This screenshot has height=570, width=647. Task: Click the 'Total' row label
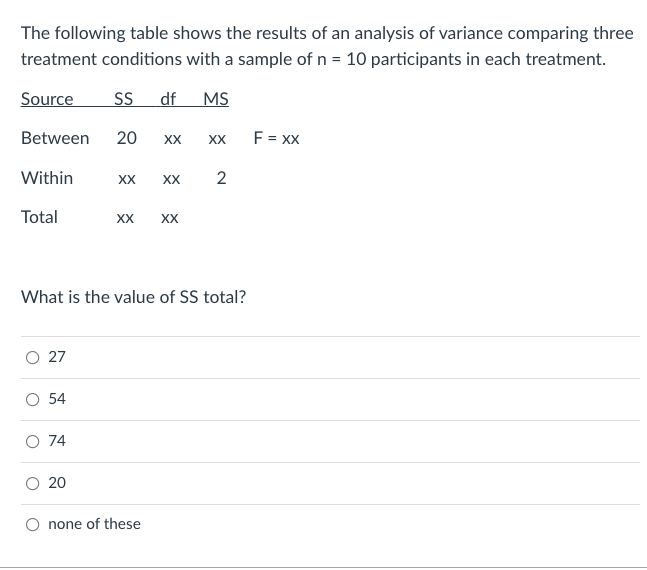40,217
